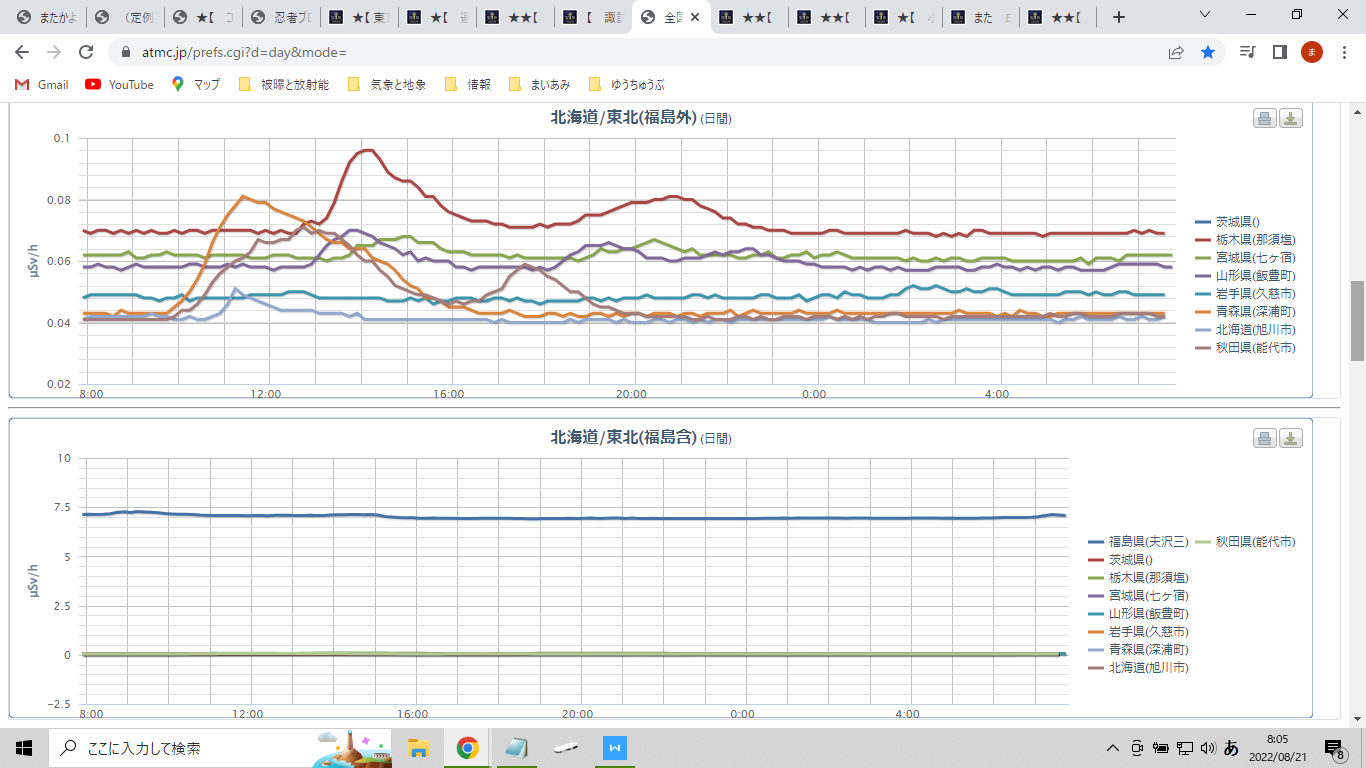Screen dimensions: 1366x768
Task: Toggle 宮城県(七ヶ宿) series in 福島含 legend
Action: pos(1138,595)
